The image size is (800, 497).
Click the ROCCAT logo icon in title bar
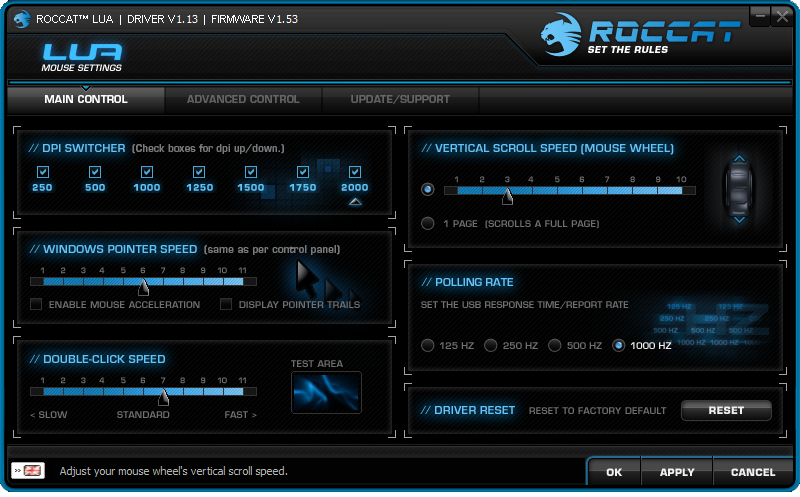coord(21,19)
